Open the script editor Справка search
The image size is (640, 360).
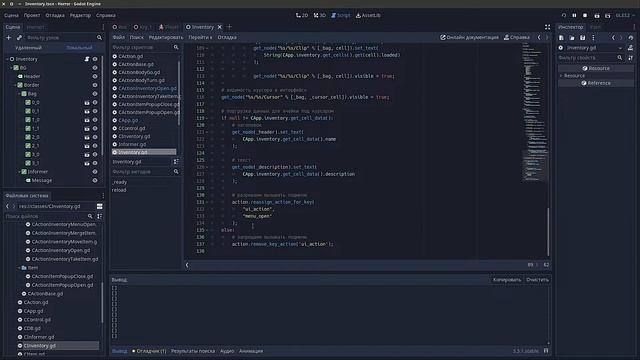click(517, 37)
